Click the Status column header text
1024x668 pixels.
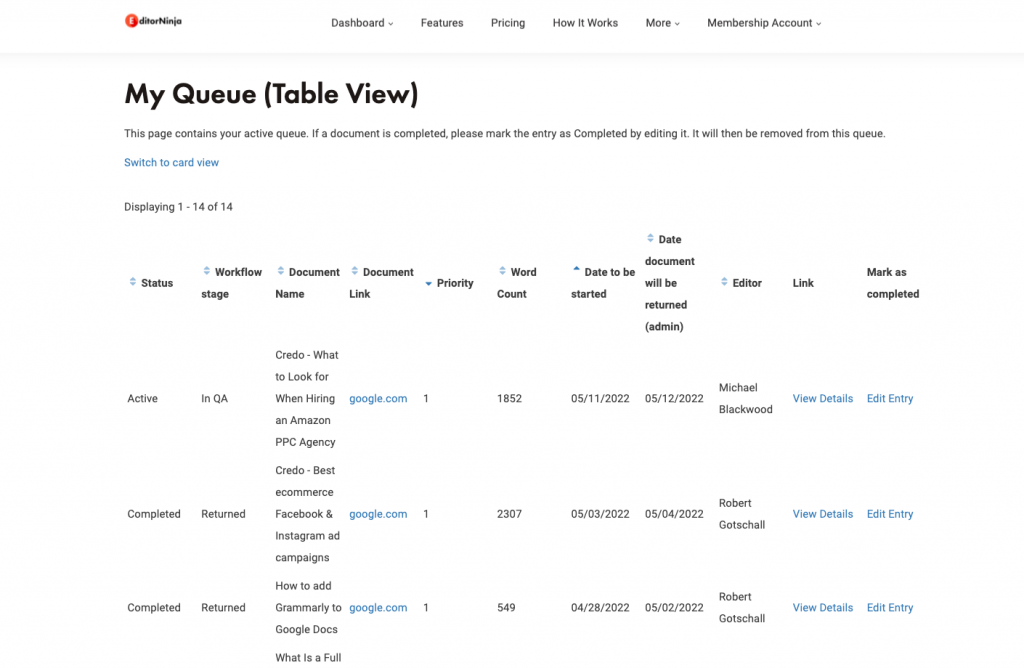(x=157, y=283)
